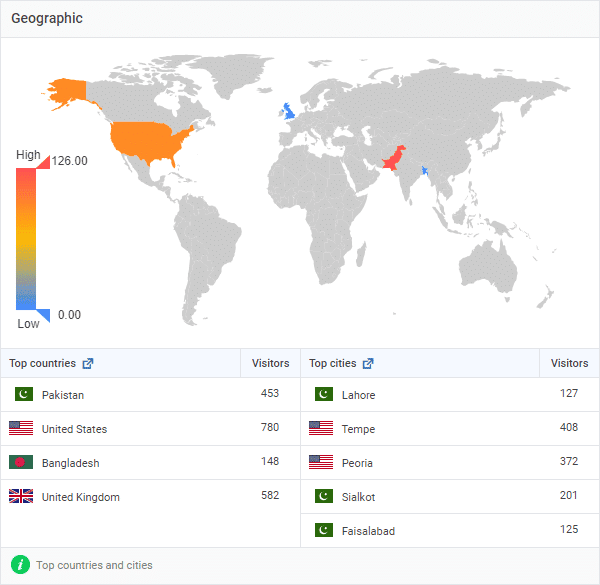Viewport: 600px width, 585px height.
Task: Click the Pakistan flag in countries table
Action: click(x=24, y=394)
